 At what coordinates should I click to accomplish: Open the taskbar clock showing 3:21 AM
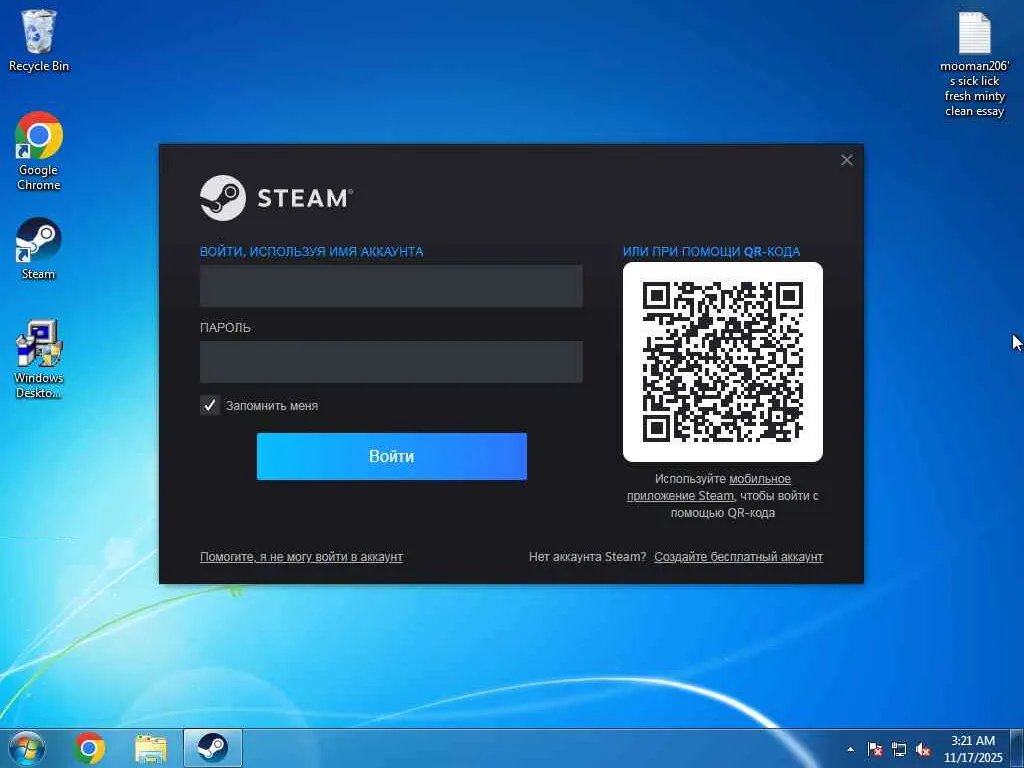[973, 749]
